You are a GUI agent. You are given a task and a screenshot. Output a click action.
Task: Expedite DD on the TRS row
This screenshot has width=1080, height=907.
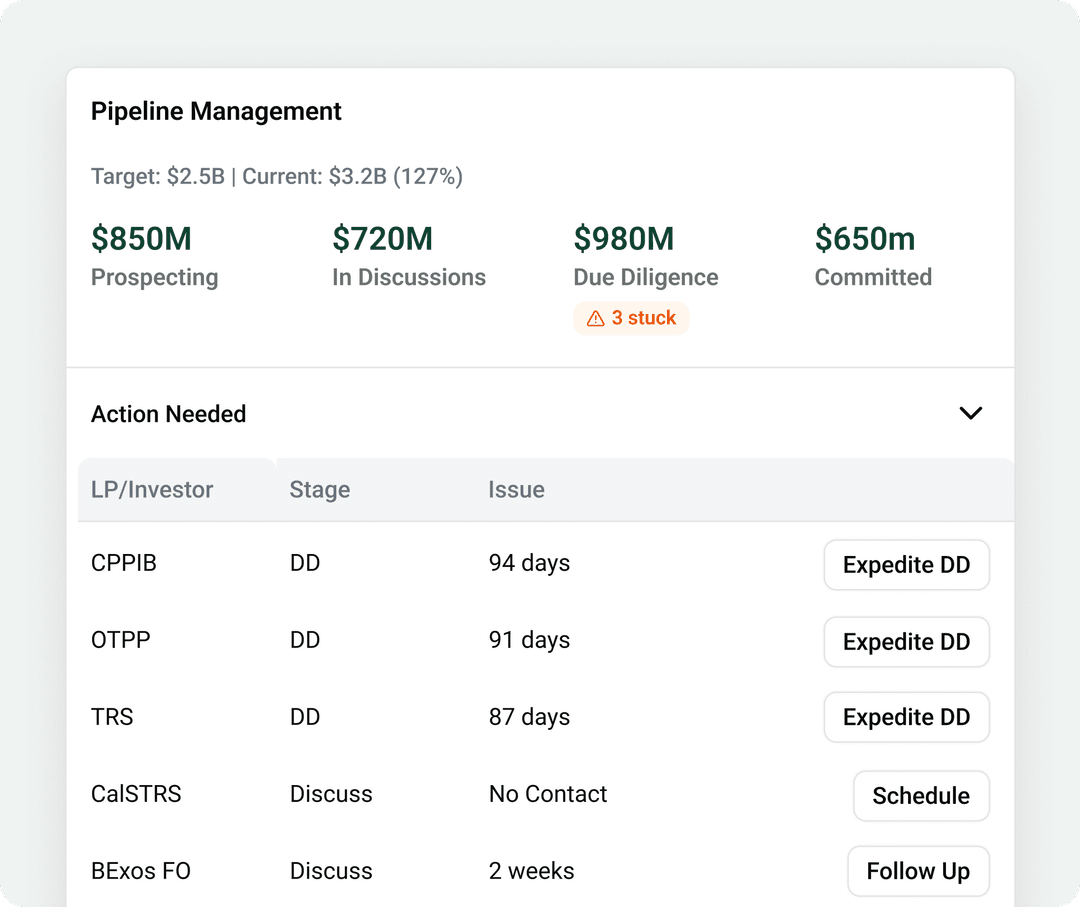tap(906, 717)
